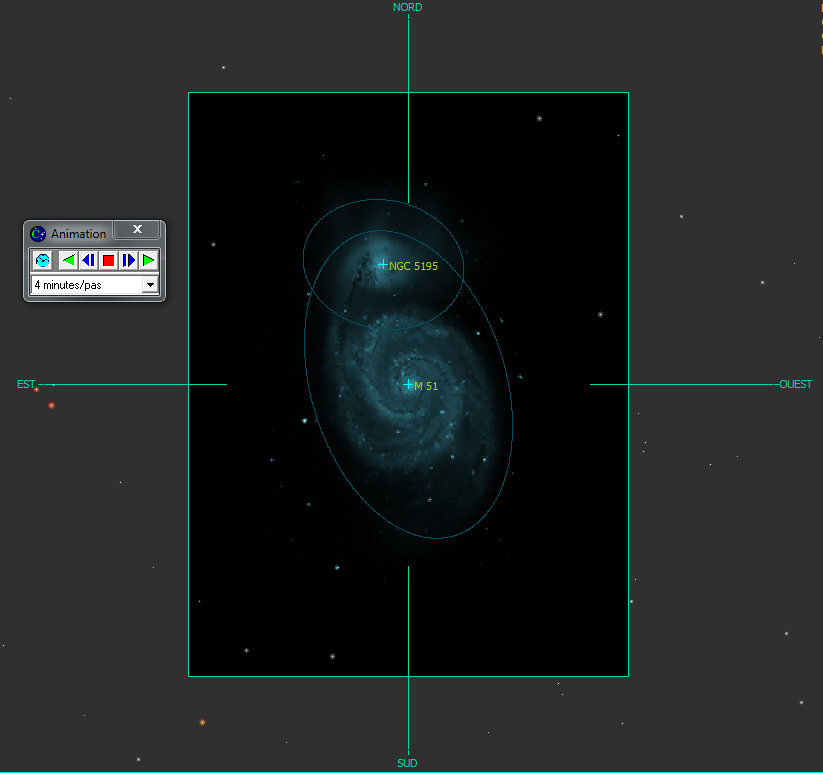This screenshot has width=823, height=773.
Task: Click the Animation panel's app icon
Action: (x=38, y=234)
